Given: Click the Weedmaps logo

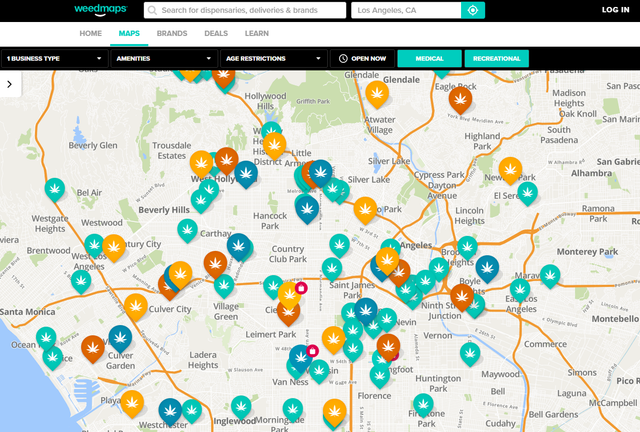Looking at the screenshot, I should (x=100, y=10).
